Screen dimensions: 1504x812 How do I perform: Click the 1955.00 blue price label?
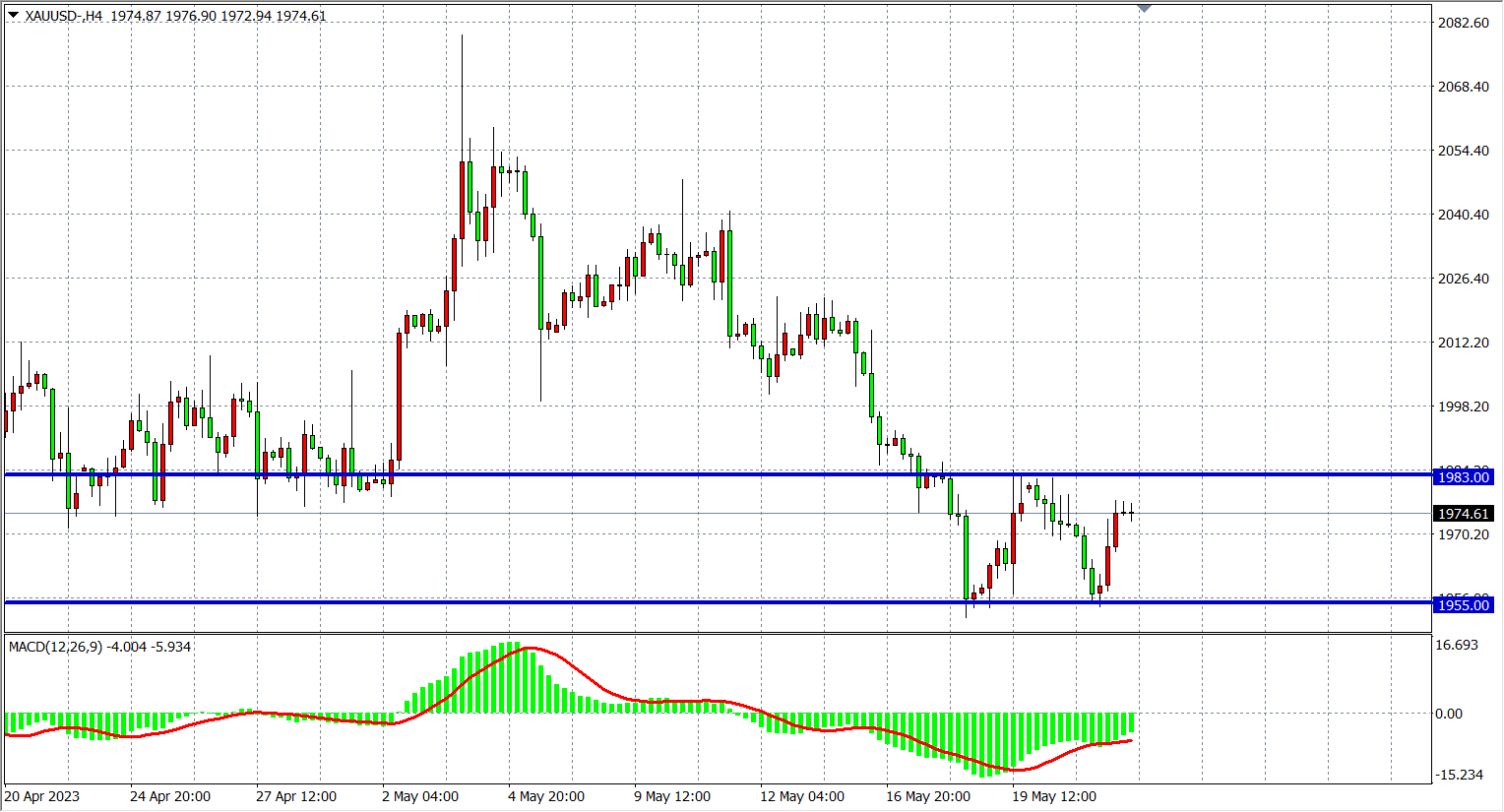tap(1464, 605)
